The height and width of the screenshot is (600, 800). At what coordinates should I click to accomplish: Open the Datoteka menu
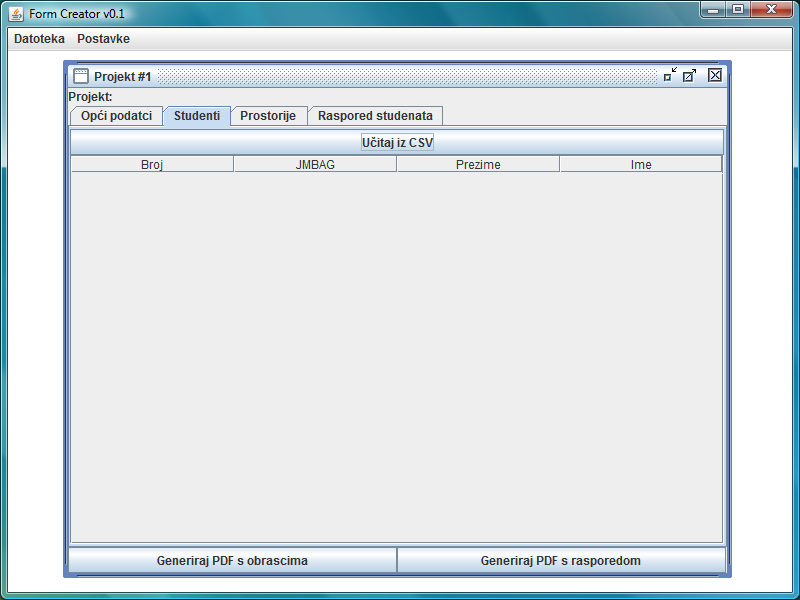pyautogui.click(x=39, y=39)
